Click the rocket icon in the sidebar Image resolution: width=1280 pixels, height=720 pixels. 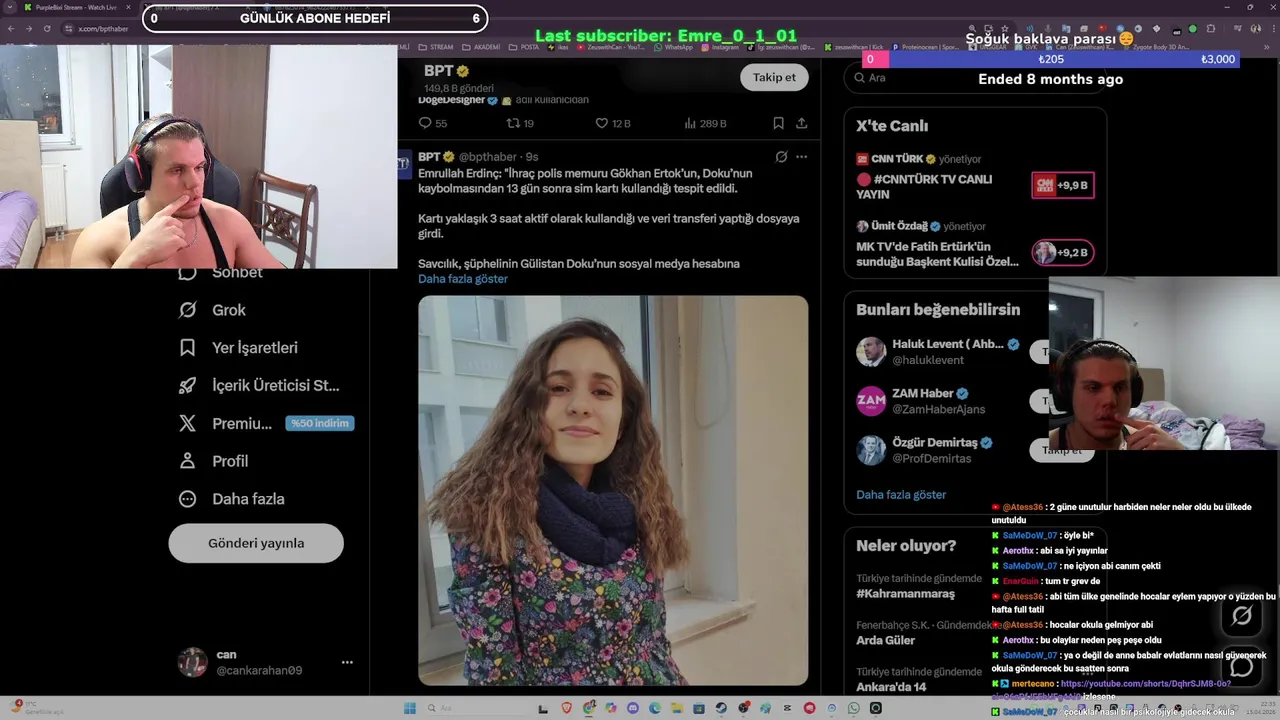[187, 385]
